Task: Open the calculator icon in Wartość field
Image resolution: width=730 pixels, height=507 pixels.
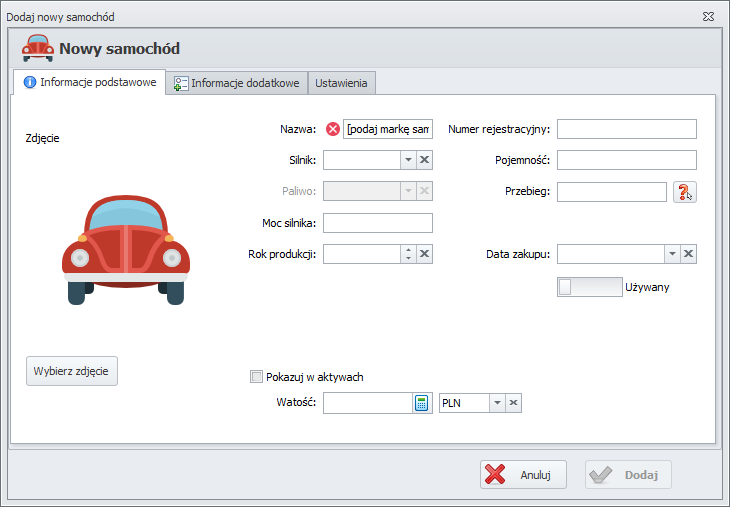Action: [422, 402]
